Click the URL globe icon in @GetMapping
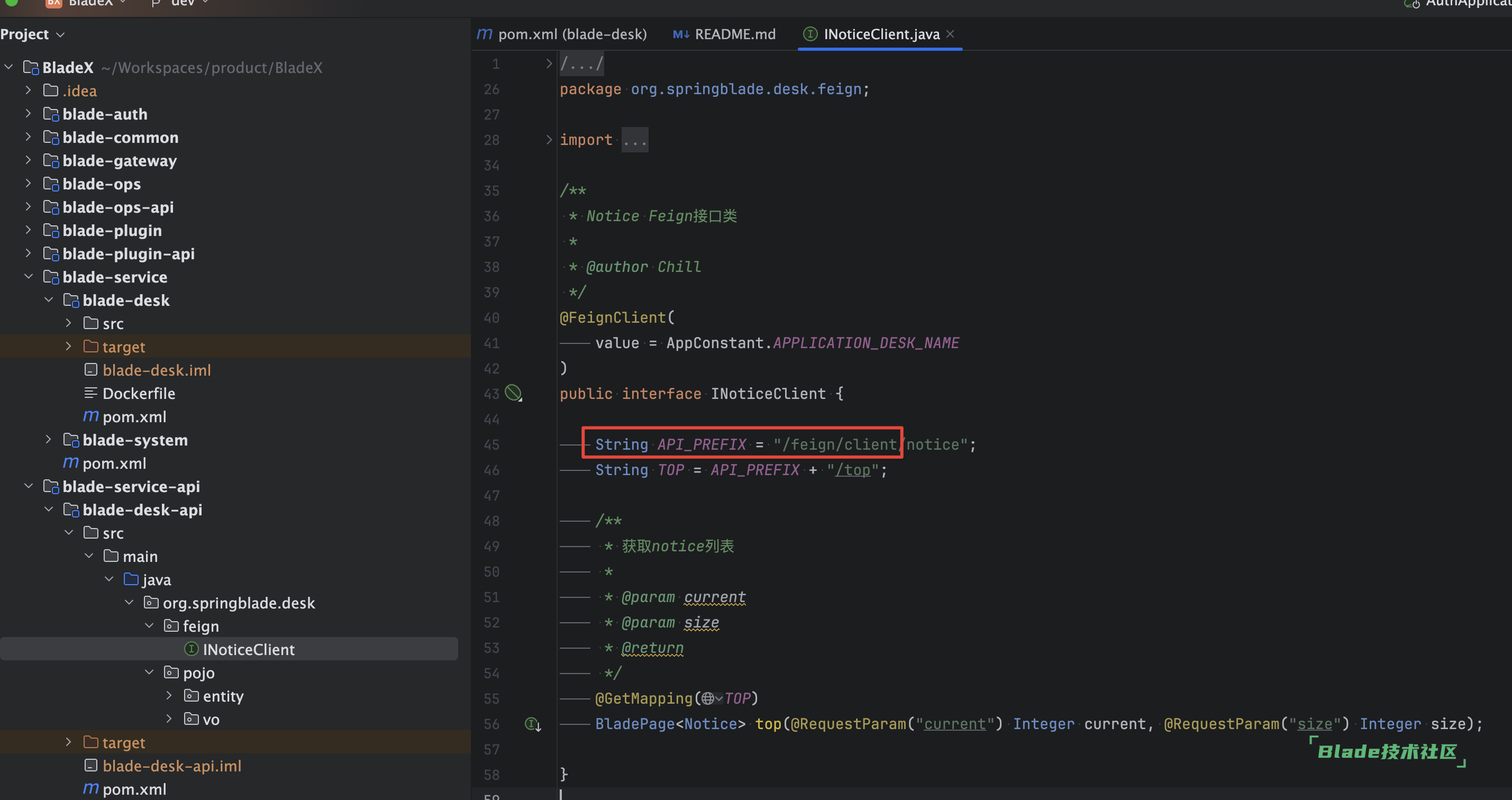This screenshot has width=1512, height=800. pyautogui.click(x=708, y=698)
